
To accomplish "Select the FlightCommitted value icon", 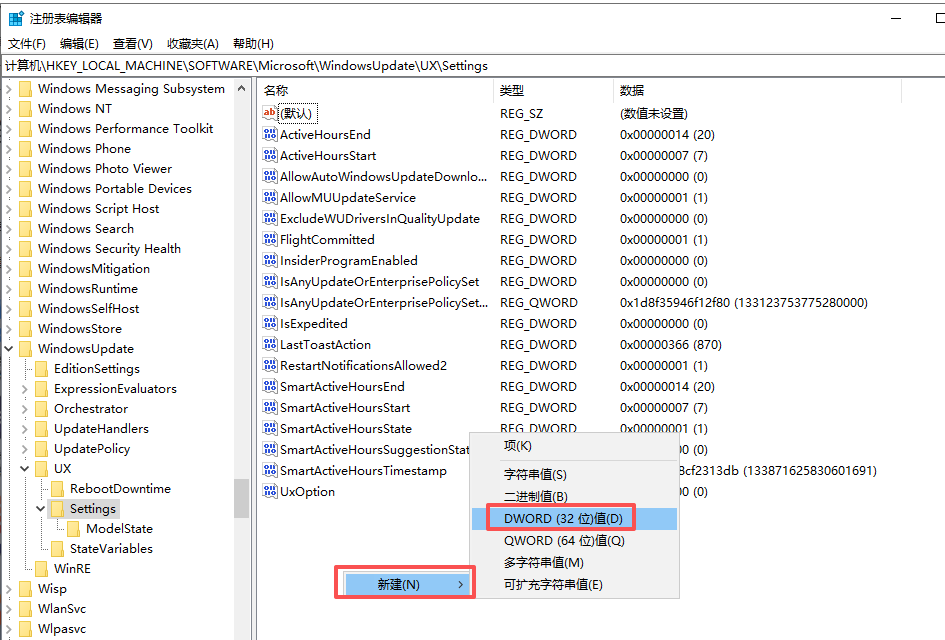I will pos(269,240).
